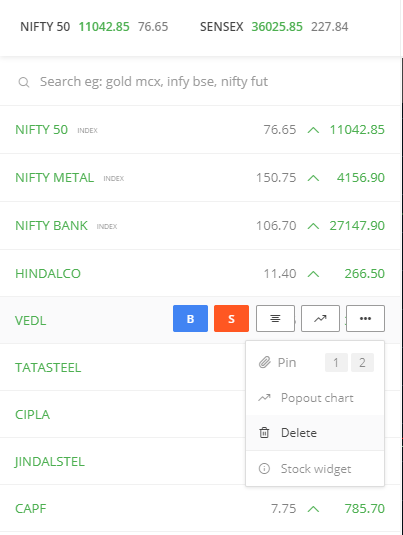The image size is (403, 535).
Task: Open Stock widget info icon
Action: [x=264, y=468]
